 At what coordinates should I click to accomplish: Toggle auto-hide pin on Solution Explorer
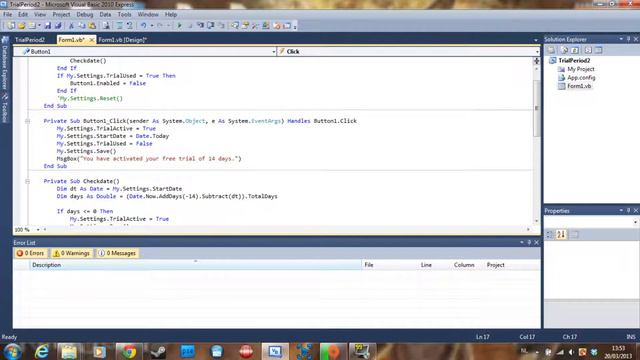point(629,39)
